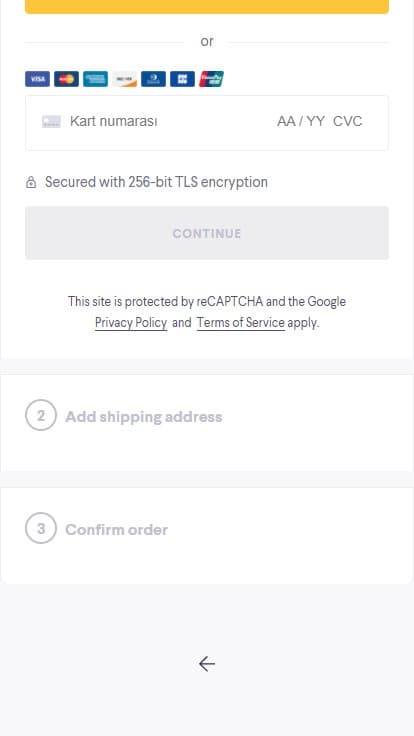Click the JCB card logo
The width and height of the screenshot is (414, 736).
coord(183,79)
